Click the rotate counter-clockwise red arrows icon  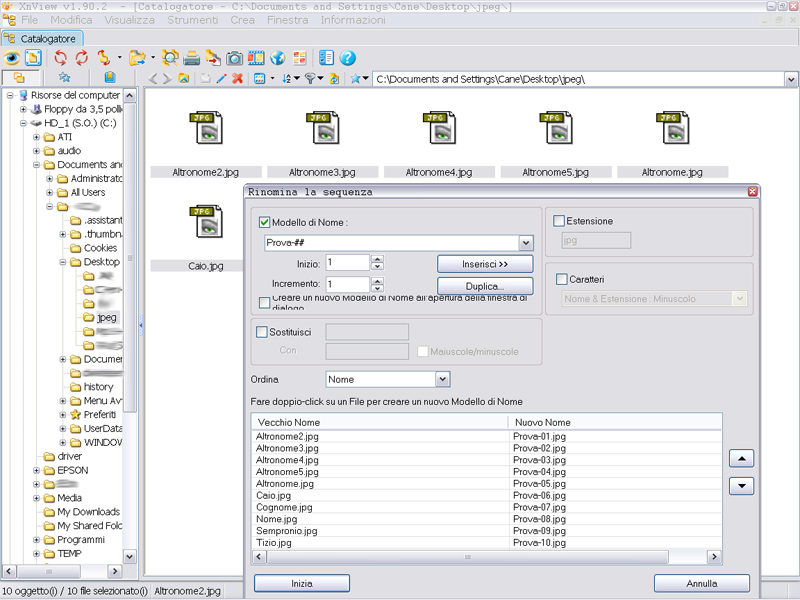[x=61, y=58]
